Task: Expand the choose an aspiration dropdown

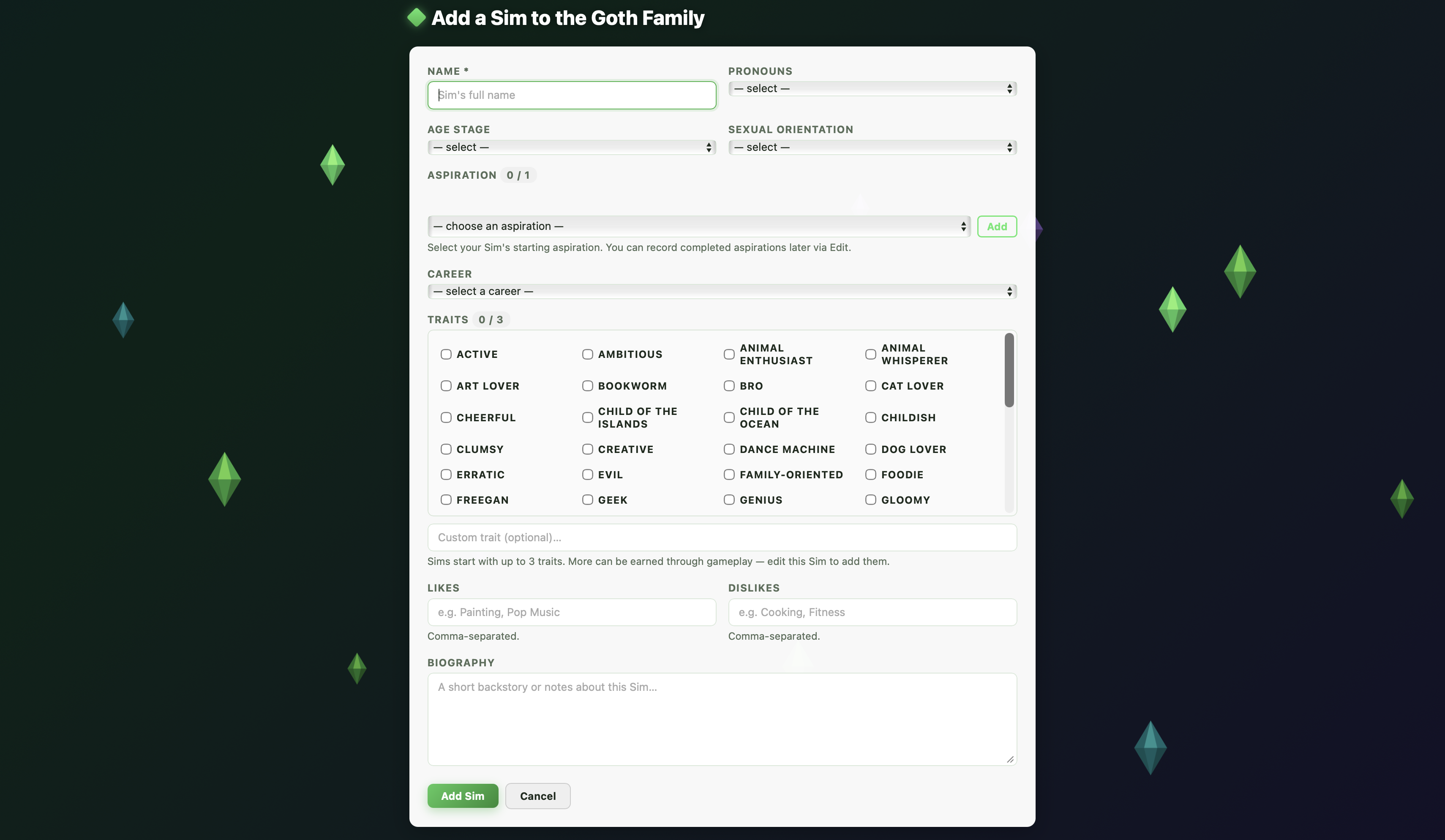Action: coord(698,226)
